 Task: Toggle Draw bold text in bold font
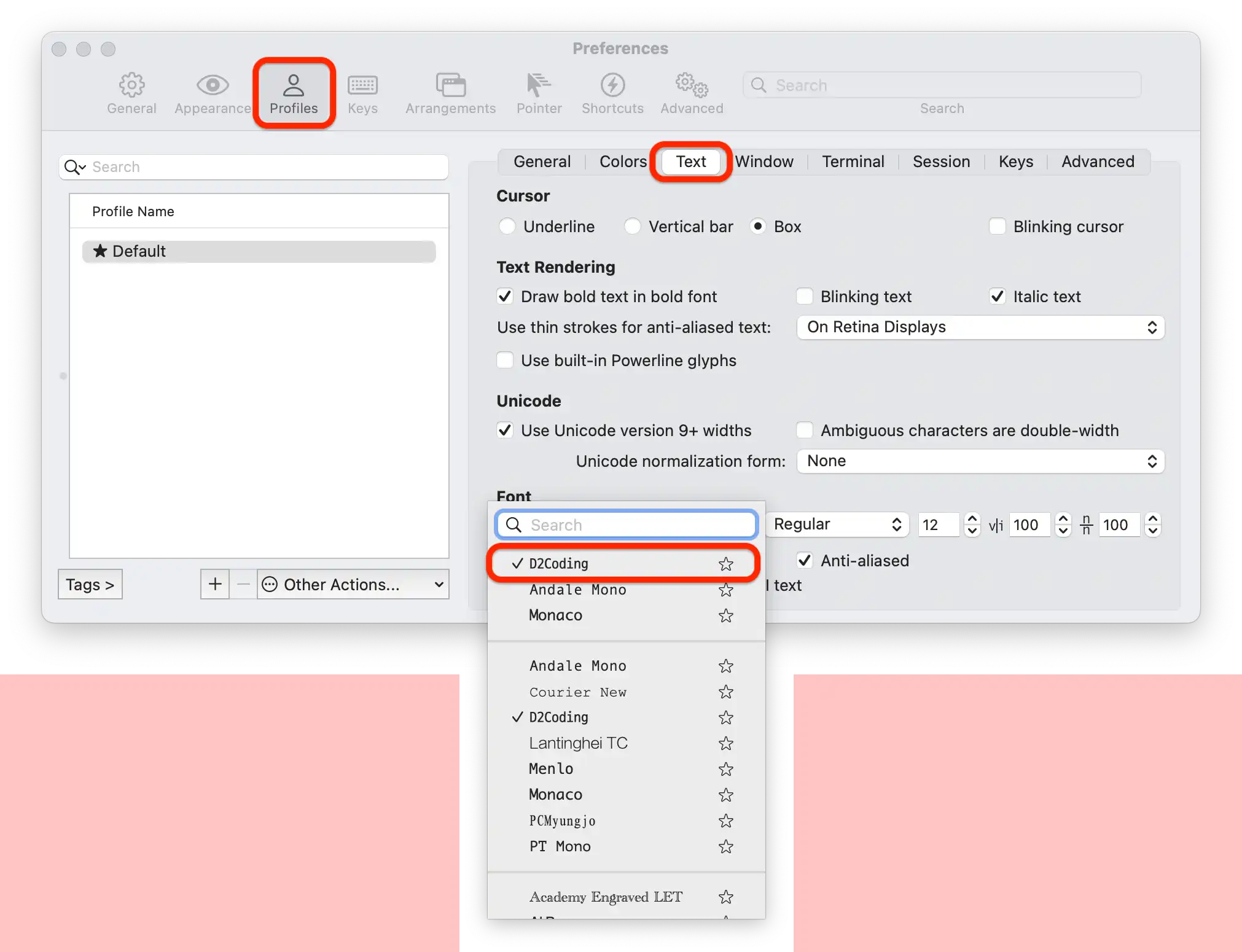tap(505, 297)
